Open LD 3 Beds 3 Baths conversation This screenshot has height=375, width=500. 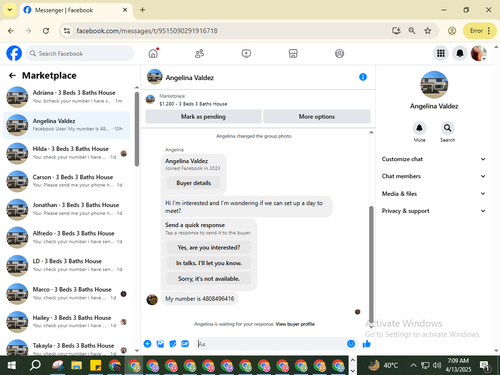click(67, 265)
